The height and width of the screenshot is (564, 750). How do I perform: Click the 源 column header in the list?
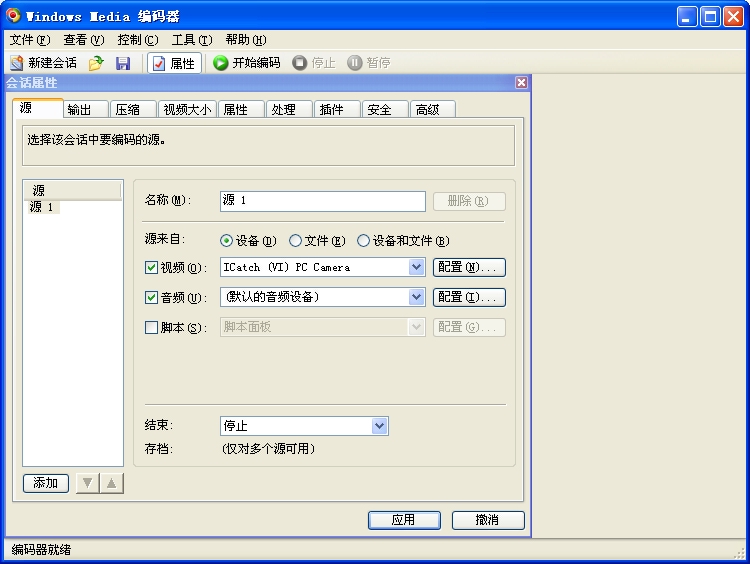click(73, 190)
